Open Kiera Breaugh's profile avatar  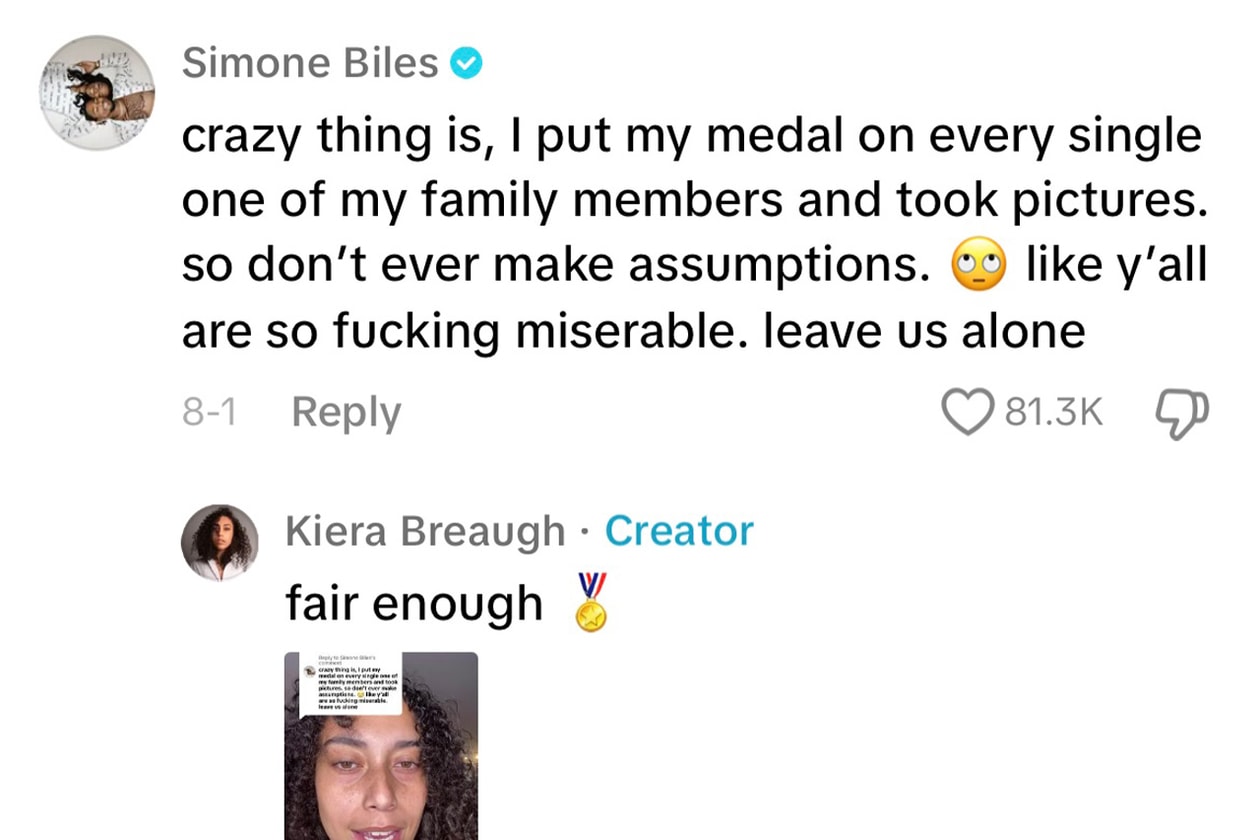[x=220, y=543]
